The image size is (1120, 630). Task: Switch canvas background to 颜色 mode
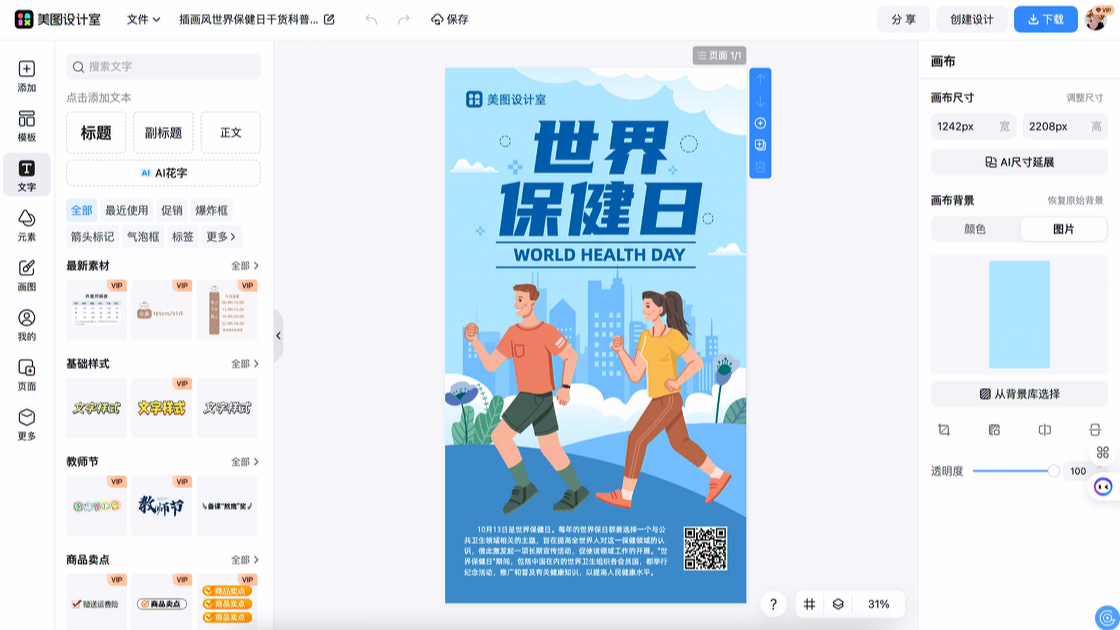click(975, 229)
